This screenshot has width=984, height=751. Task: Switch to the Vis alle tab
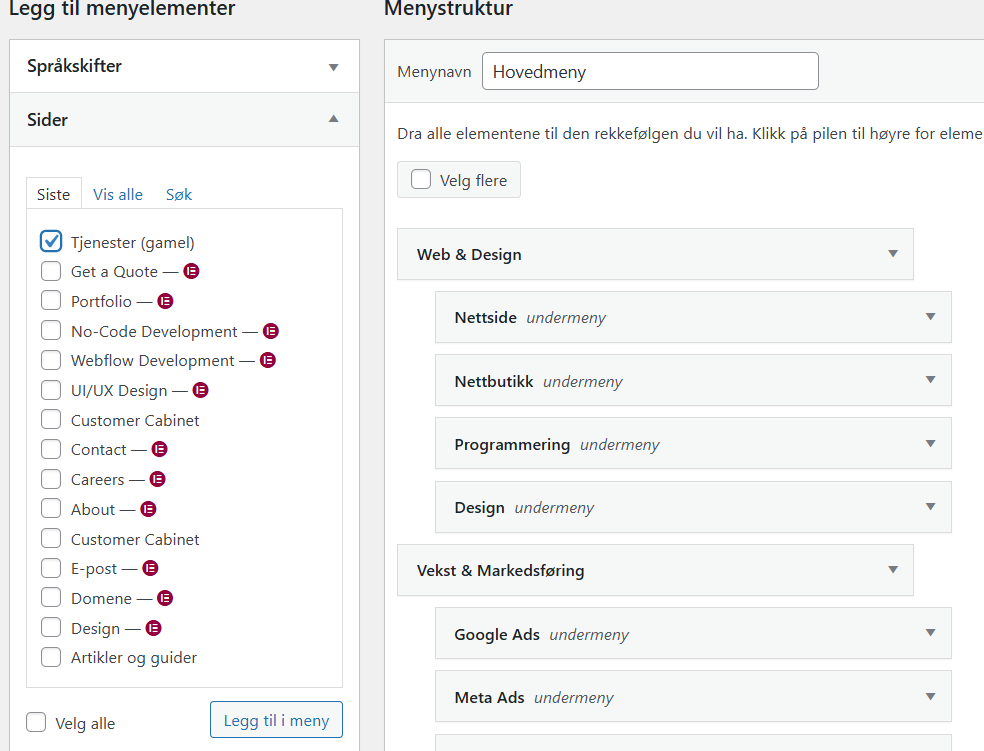coord(118,195)
